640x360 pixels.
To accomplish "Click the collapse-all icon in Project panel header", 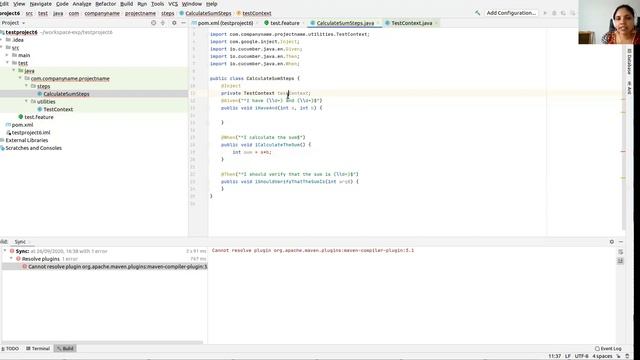I will [163, 23].
